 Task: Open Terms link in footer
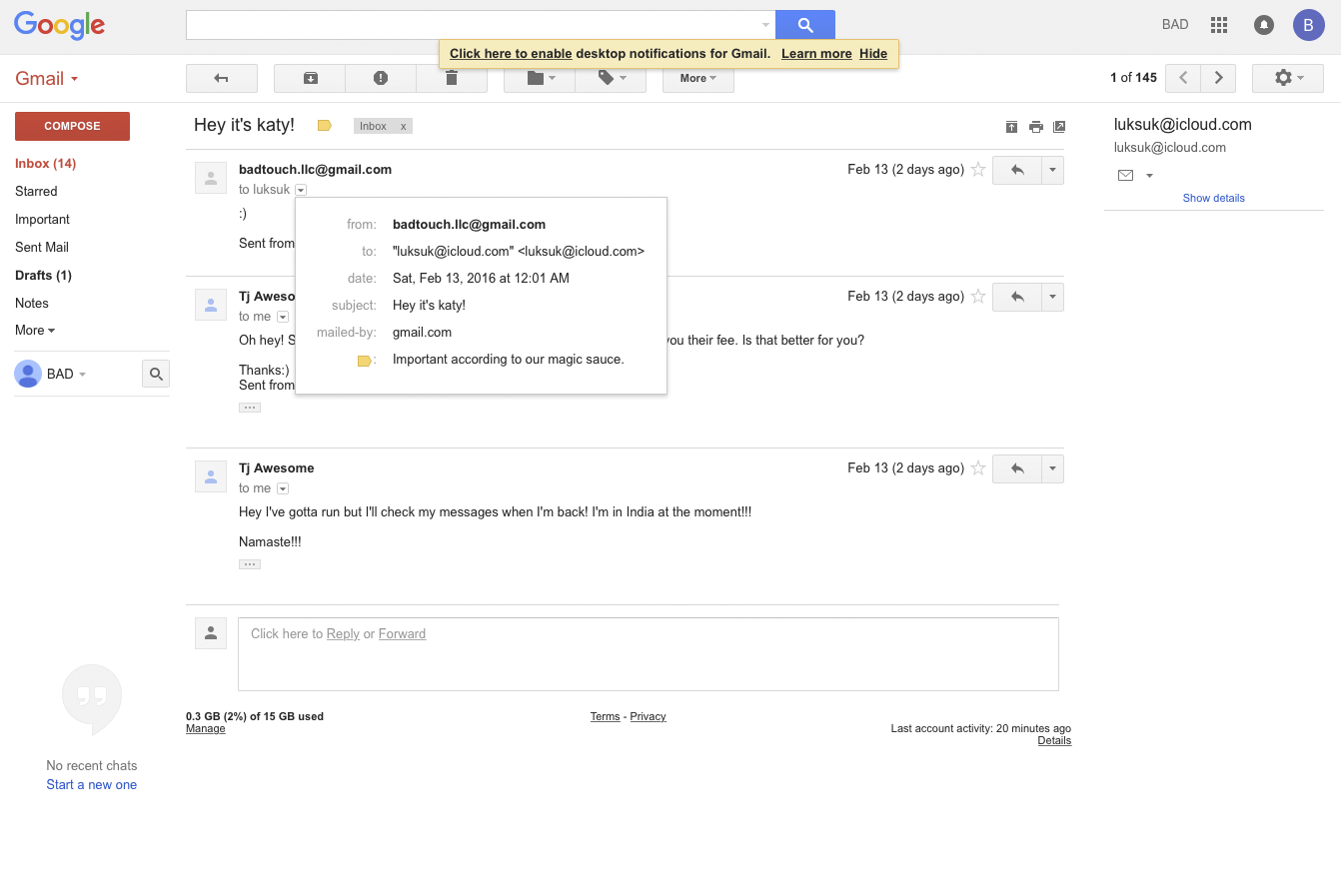[x=605, y=717]
